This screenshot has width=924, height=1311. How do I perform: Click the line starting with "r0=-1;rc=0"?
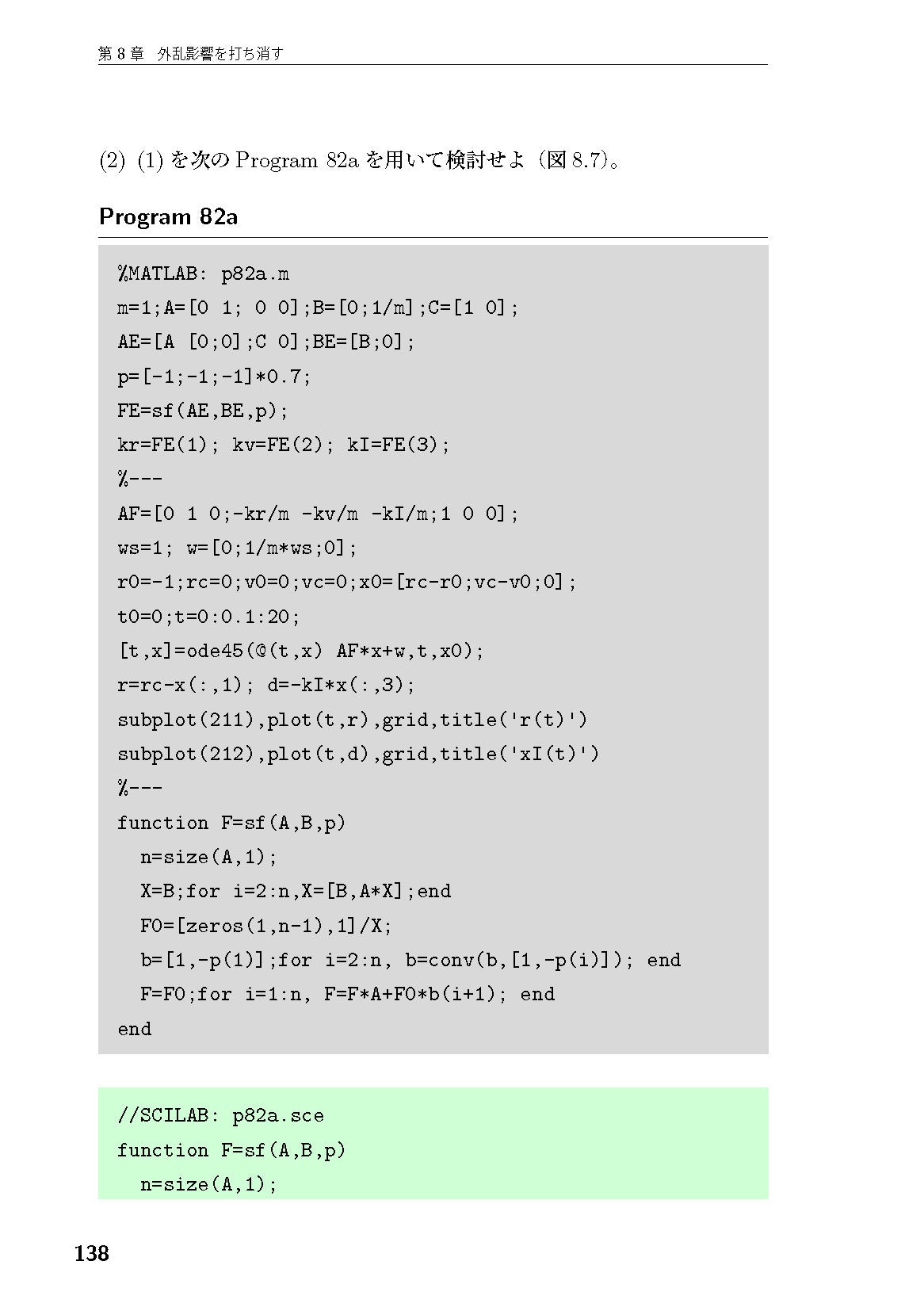346,583
